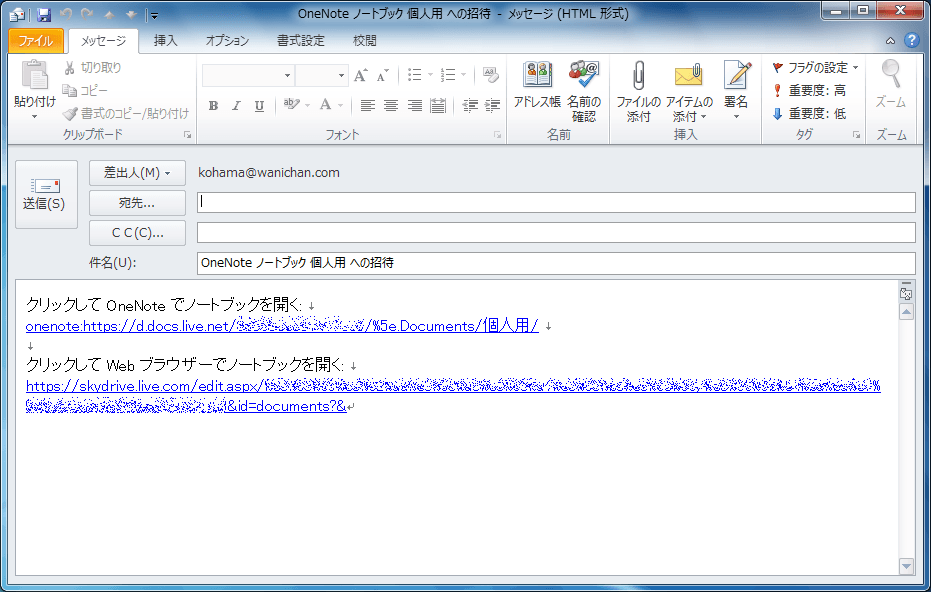931x592 pixels.
Task: Toggle align text left
Action: [368, 106]
